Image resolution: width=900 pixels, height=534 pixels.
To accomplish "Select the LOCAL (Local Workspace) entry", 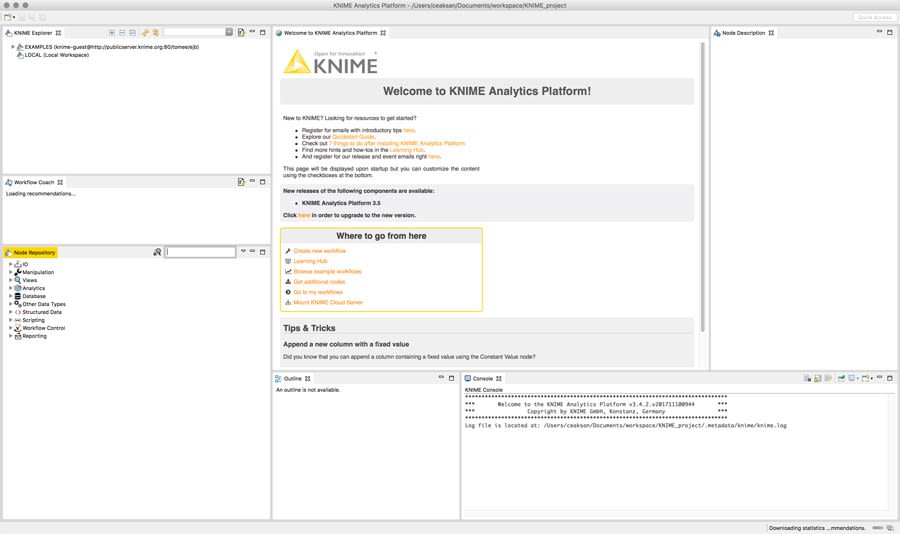I will point(56,55).
